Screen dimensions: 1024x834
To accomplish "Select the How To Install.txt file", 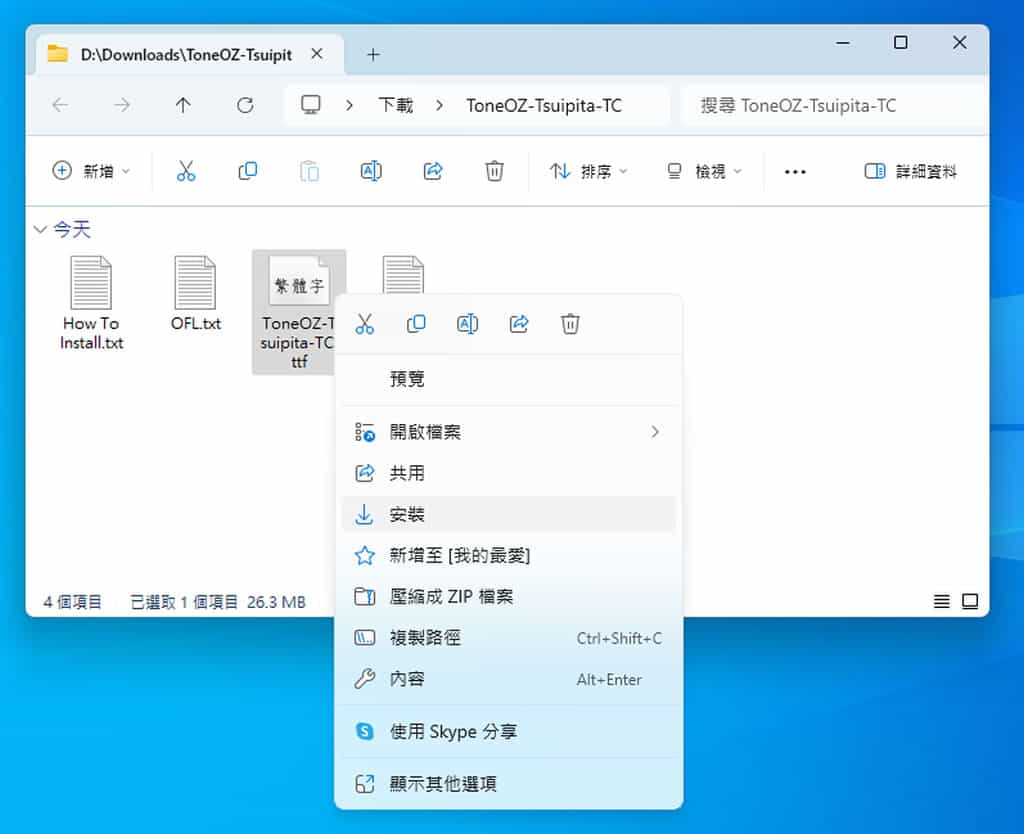I will pyautogui.click(x=91, y=303).
